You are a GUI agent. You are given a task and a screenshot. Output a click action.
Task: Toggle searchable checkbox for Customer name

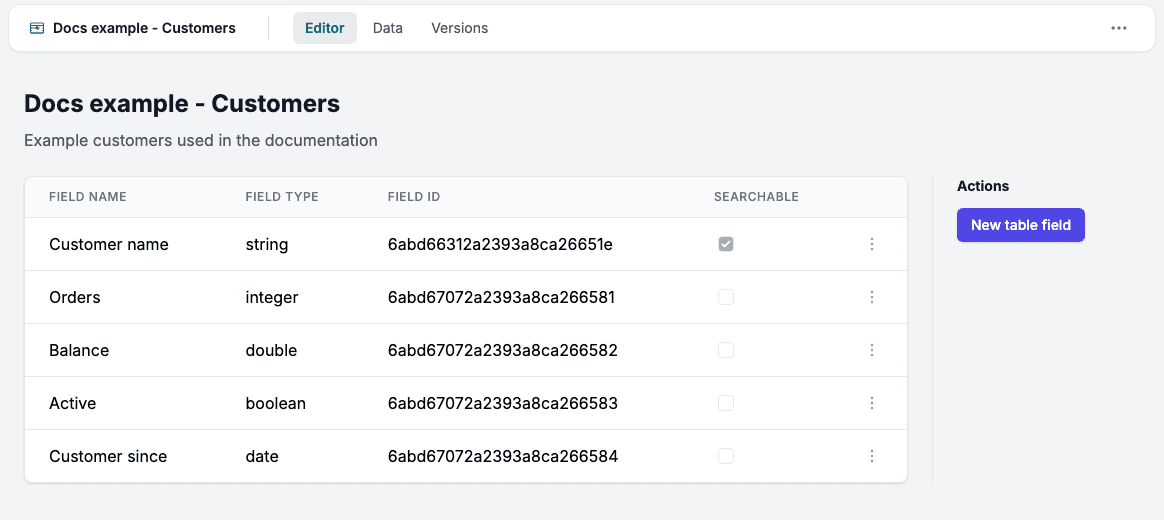(x=726, y=244)
